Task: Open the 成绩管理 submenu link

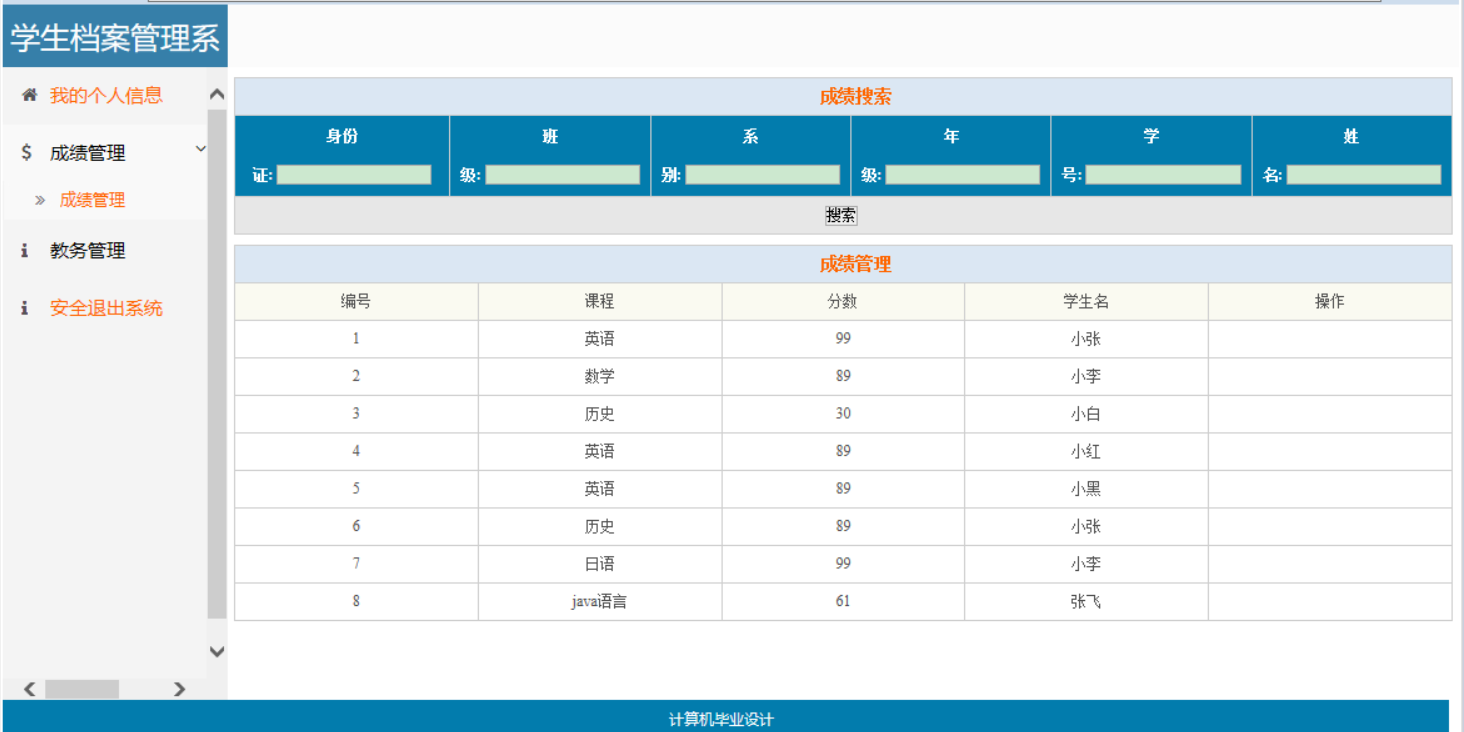Action: coord(92,200)
